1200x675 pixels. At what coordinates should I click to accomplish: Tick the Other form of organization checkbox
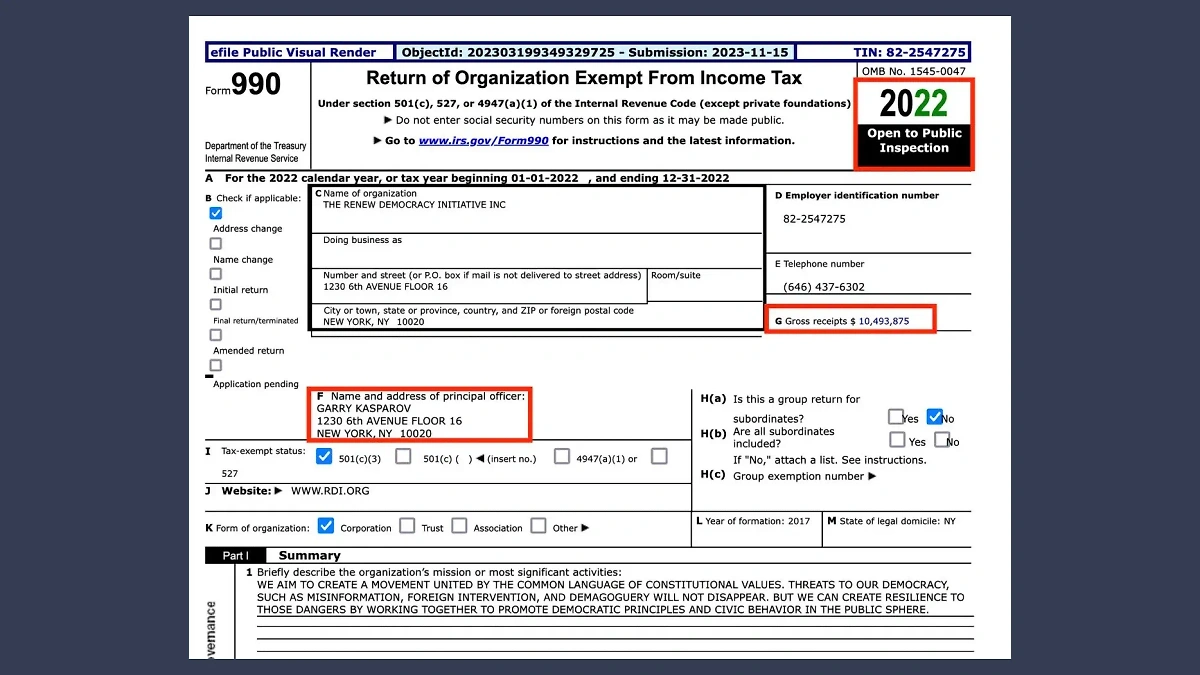538,526
